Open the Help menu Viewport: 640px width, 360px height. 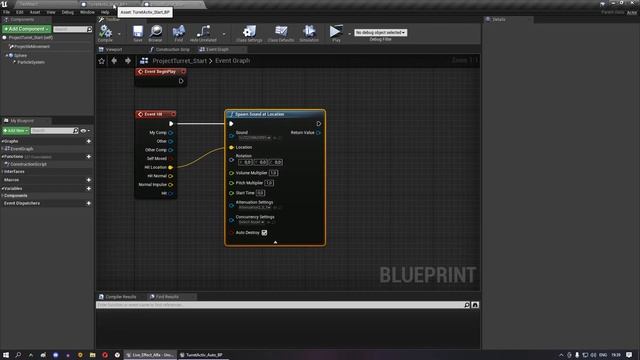(x=105, y=12)
